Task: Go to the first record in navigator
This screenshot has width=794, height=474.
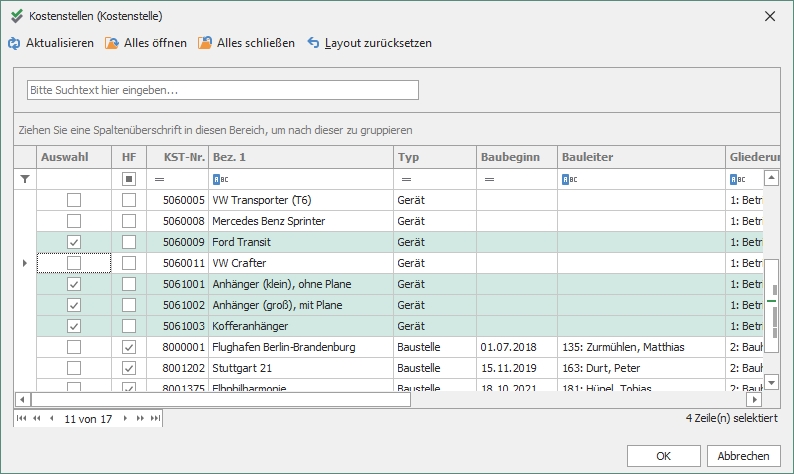Action: coord(22,419)
